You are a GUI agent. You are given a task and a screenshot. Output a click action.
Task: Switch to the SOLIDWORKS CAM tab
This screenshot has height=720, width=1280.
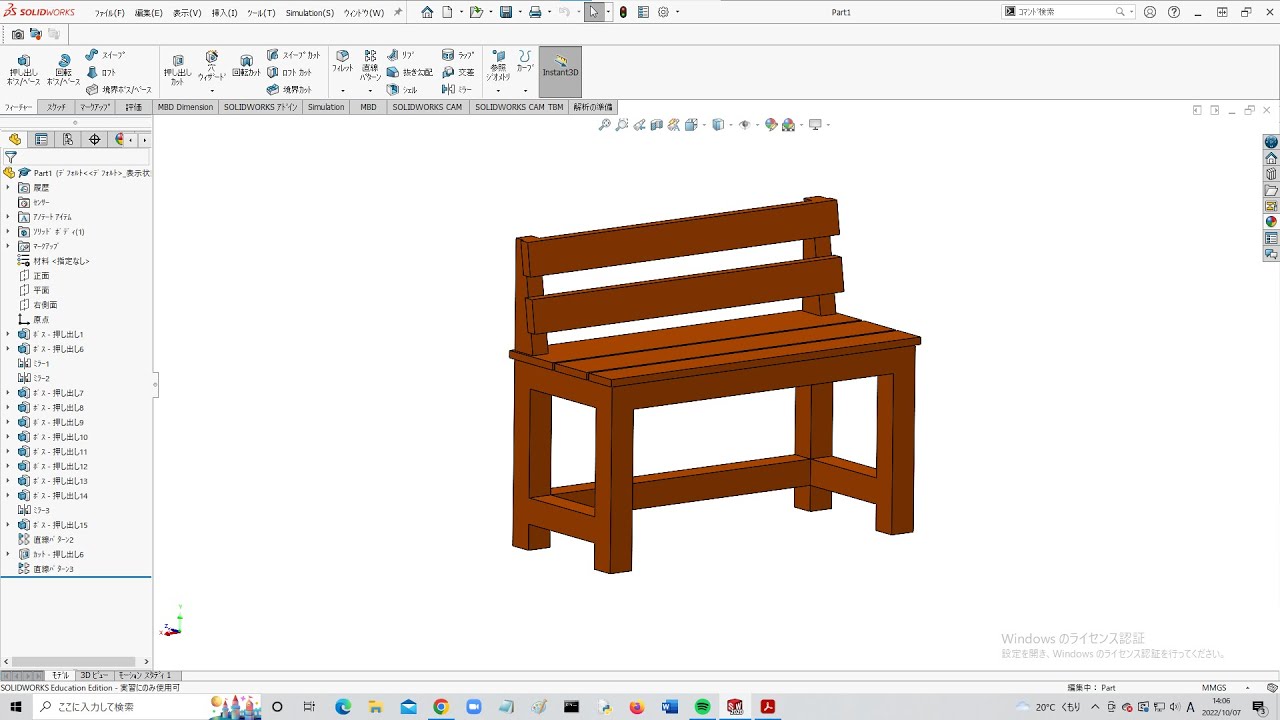point(427,107)
